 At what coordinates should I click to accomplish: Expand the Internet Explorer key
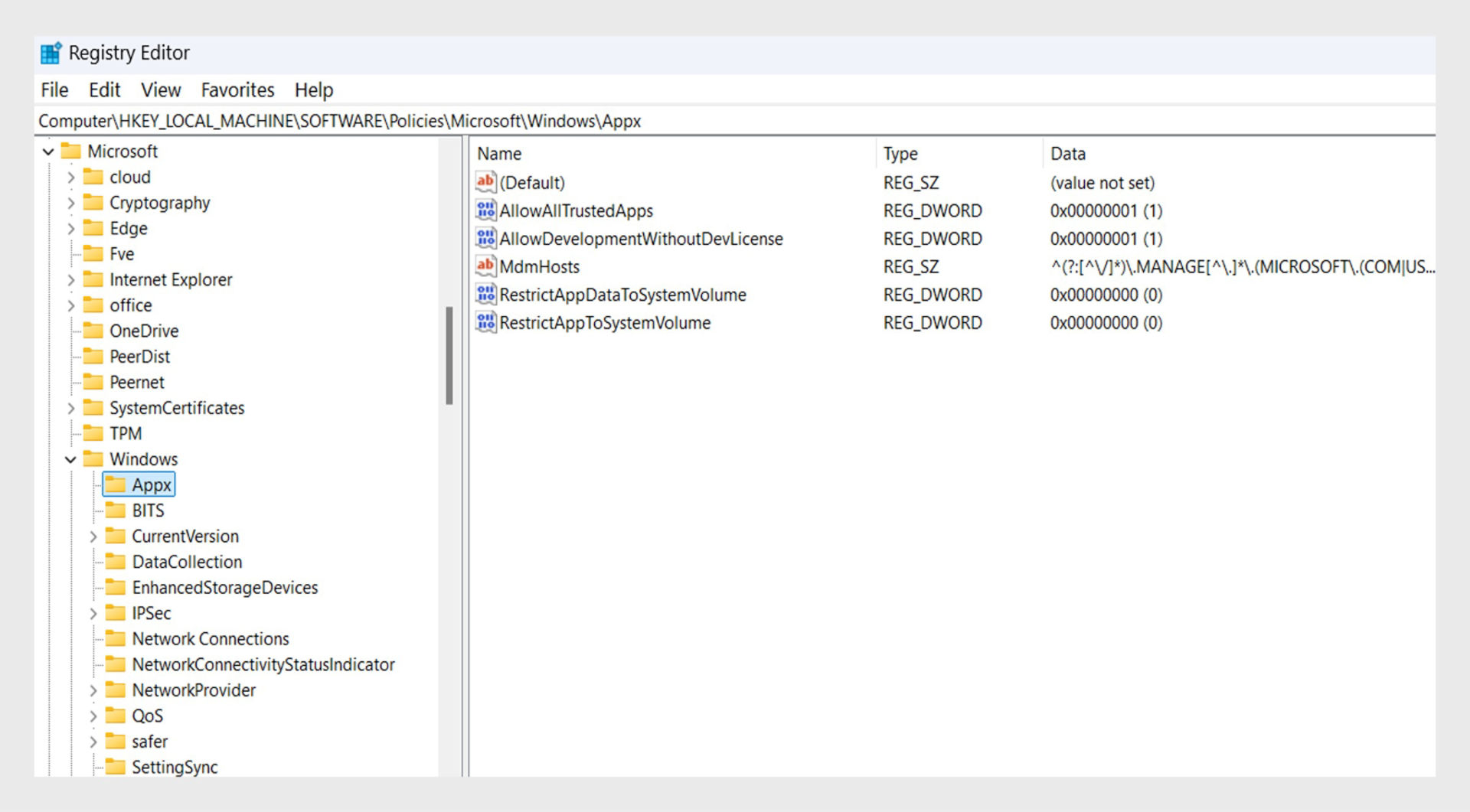[70, 279]
